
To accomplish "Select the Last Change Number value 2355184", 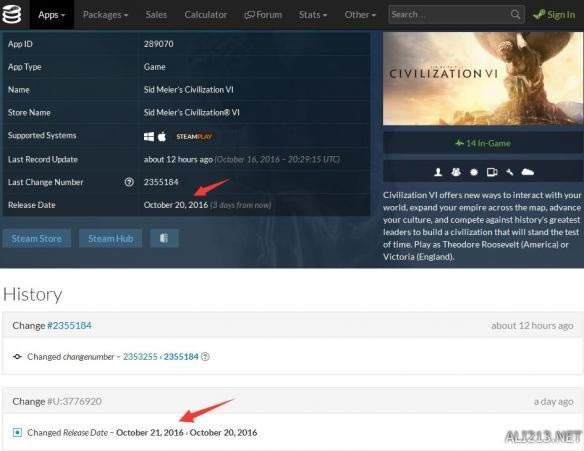I will (161, 182).
